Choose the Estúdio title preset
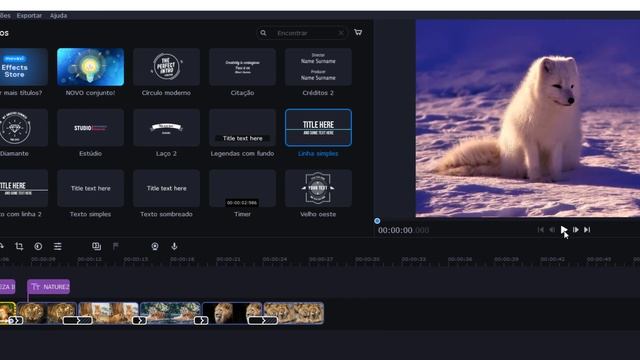The width and height of the screenshot is (640, 360). click(91, 127)
